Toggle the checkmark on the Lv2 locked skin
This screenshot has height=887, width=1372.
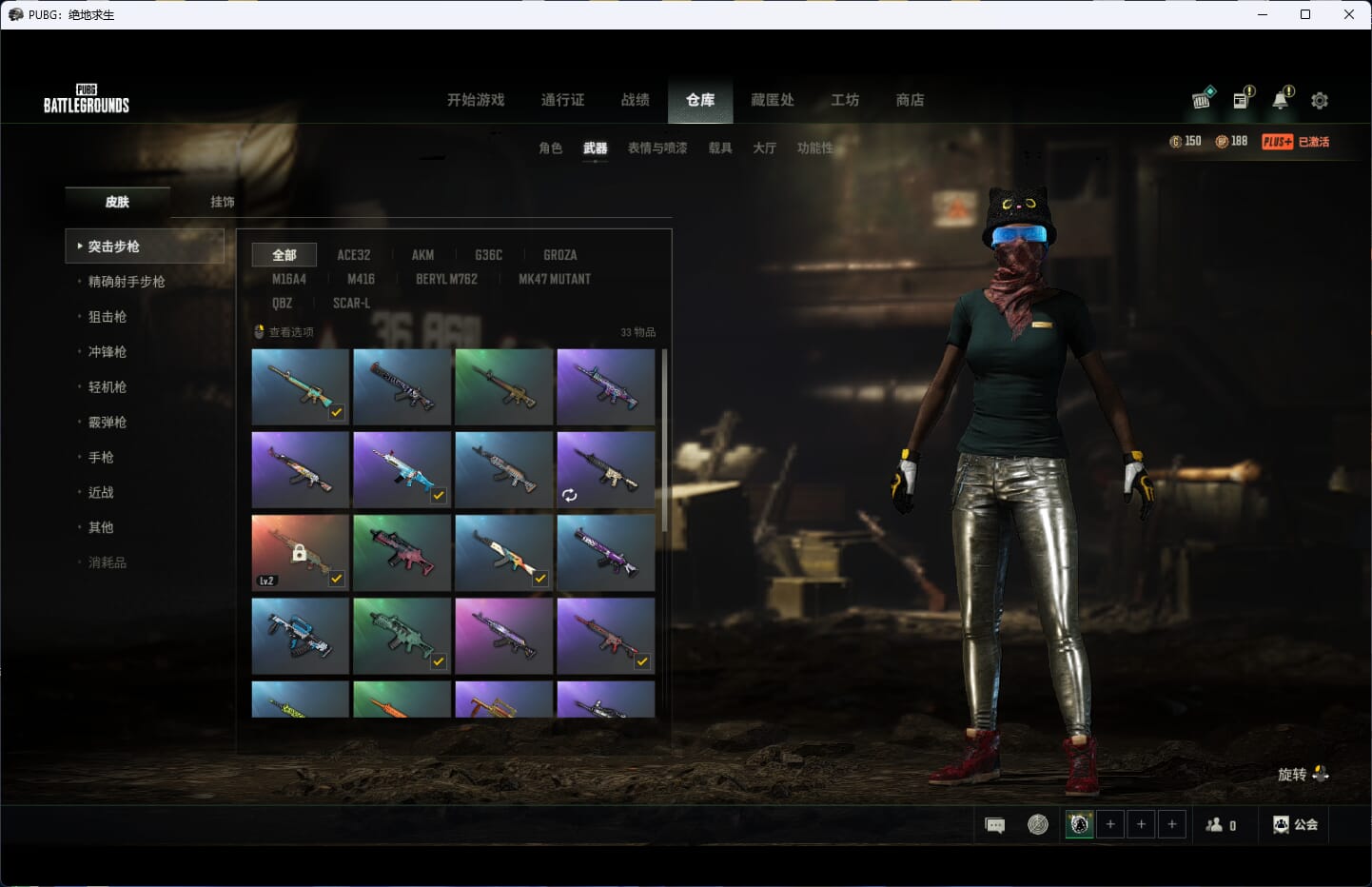[337, 579]
